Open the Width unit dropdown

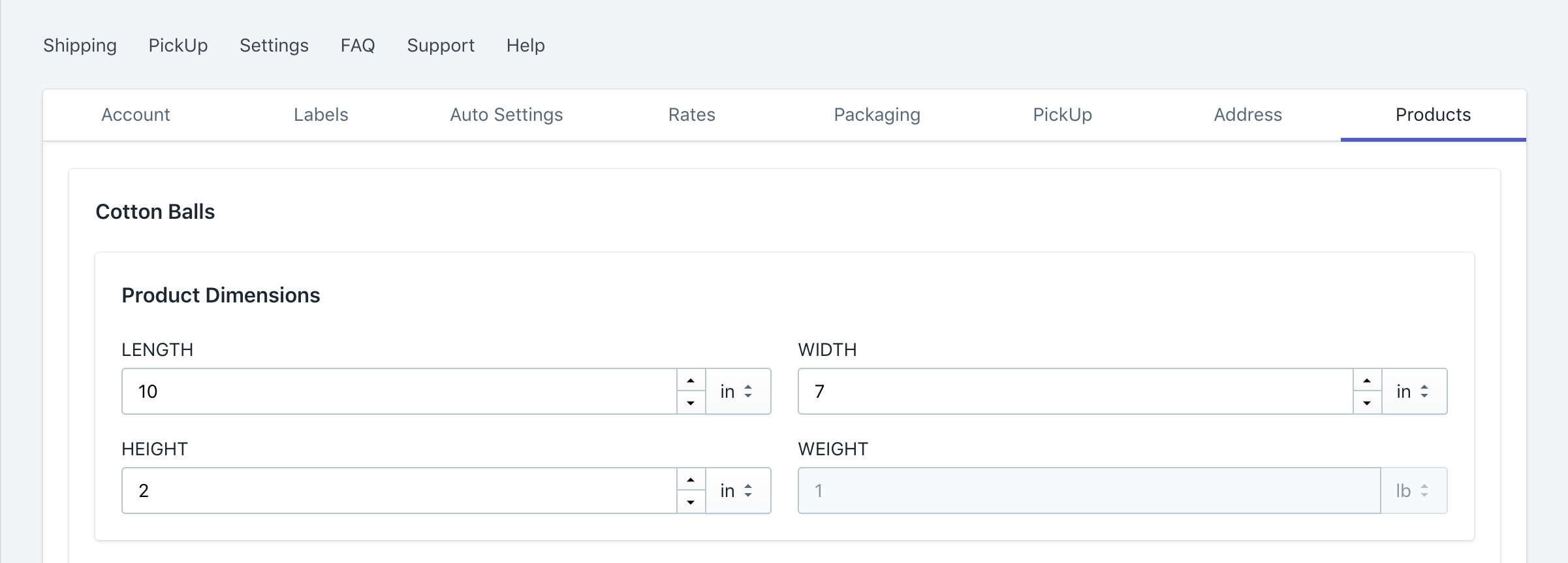(x=1415, y=391)
